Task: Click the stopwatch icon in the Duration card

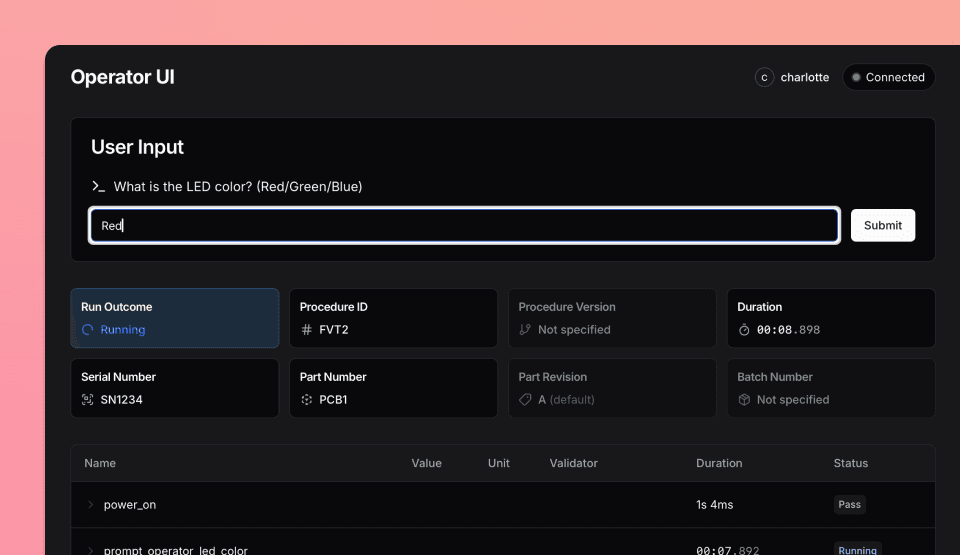Action: (x=744, y=330)
